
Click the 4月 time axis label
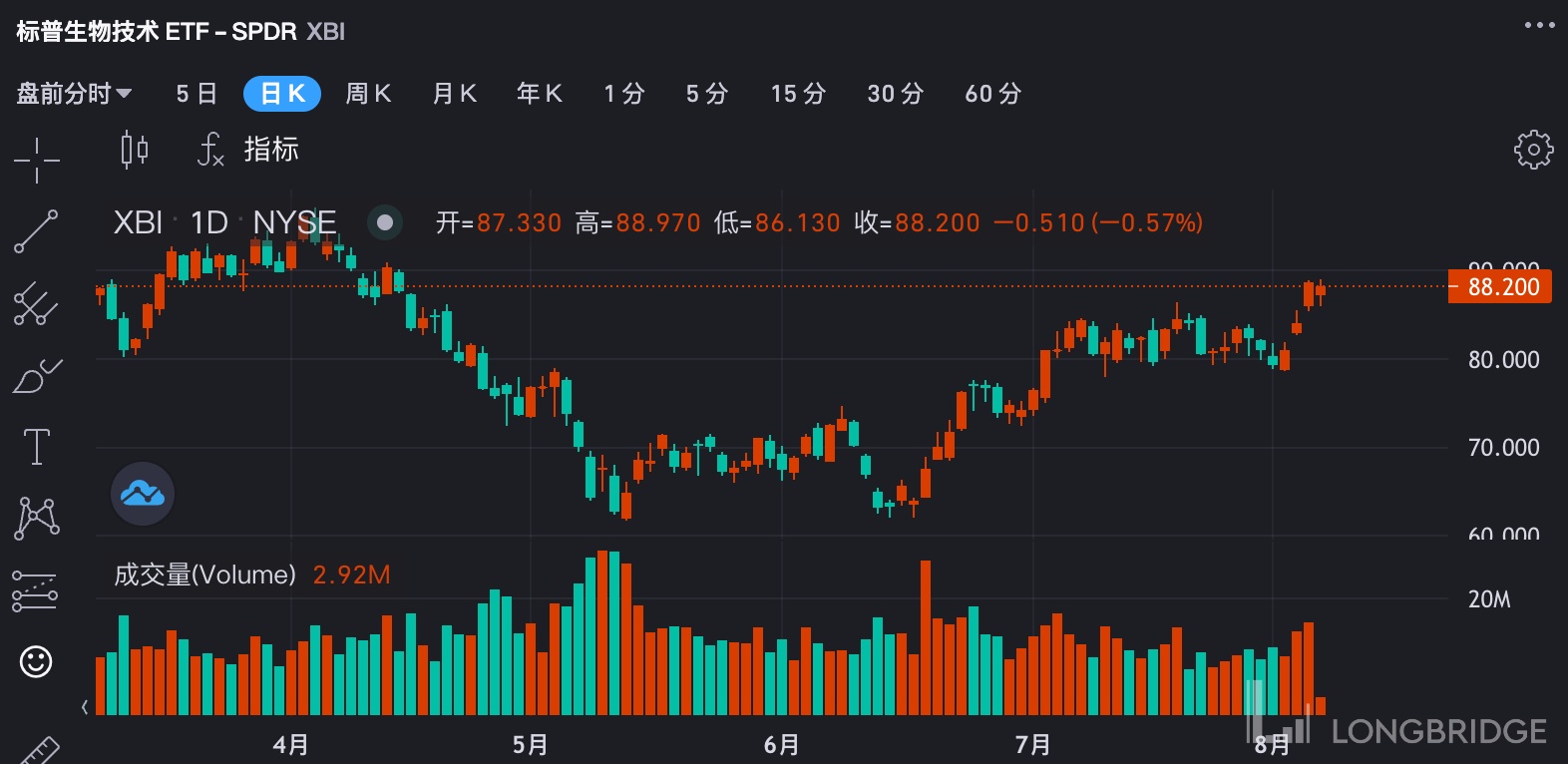click(290, 744)
